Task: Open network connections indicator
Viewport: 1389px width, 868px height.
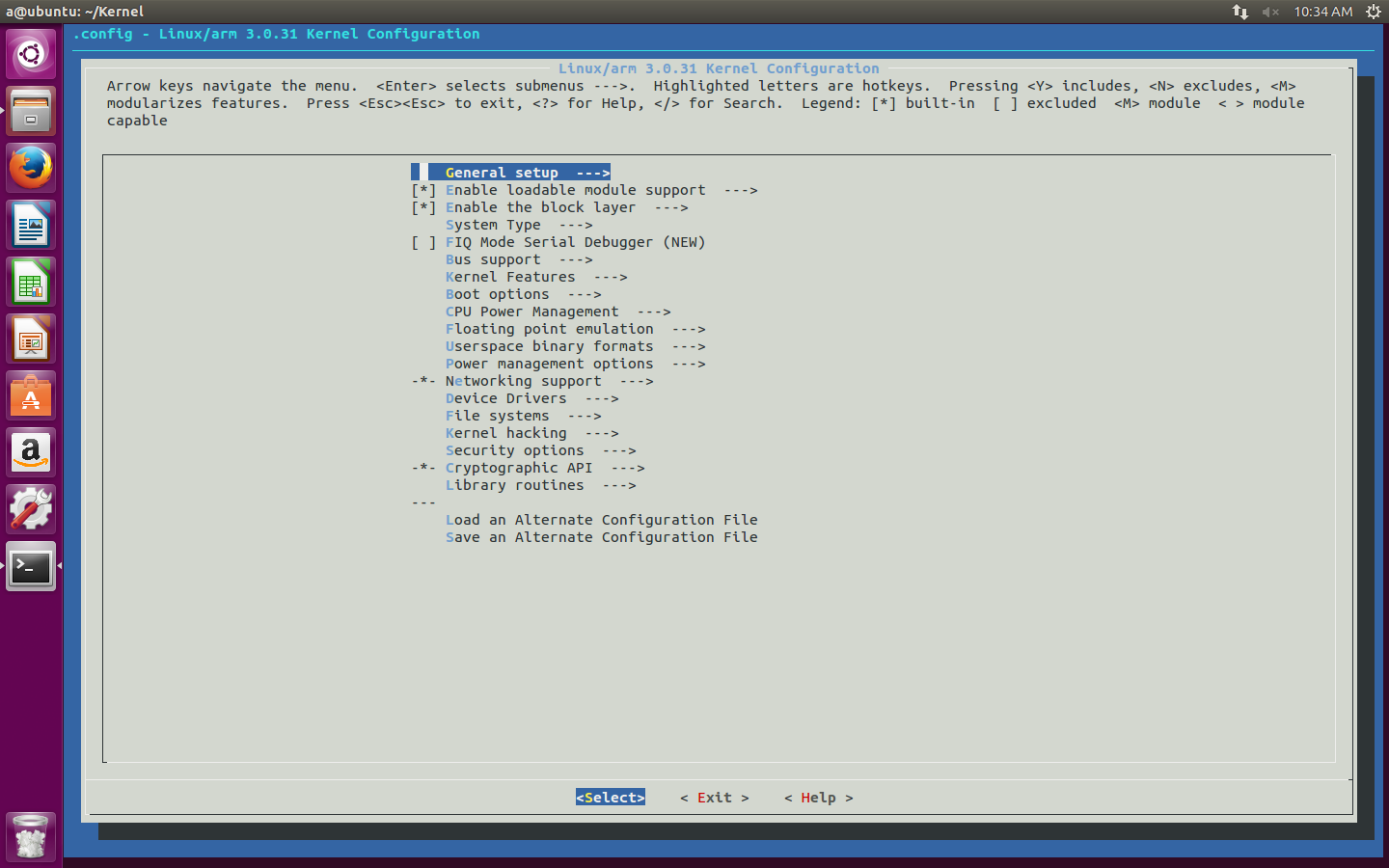Action: (x=1240, y=12)
